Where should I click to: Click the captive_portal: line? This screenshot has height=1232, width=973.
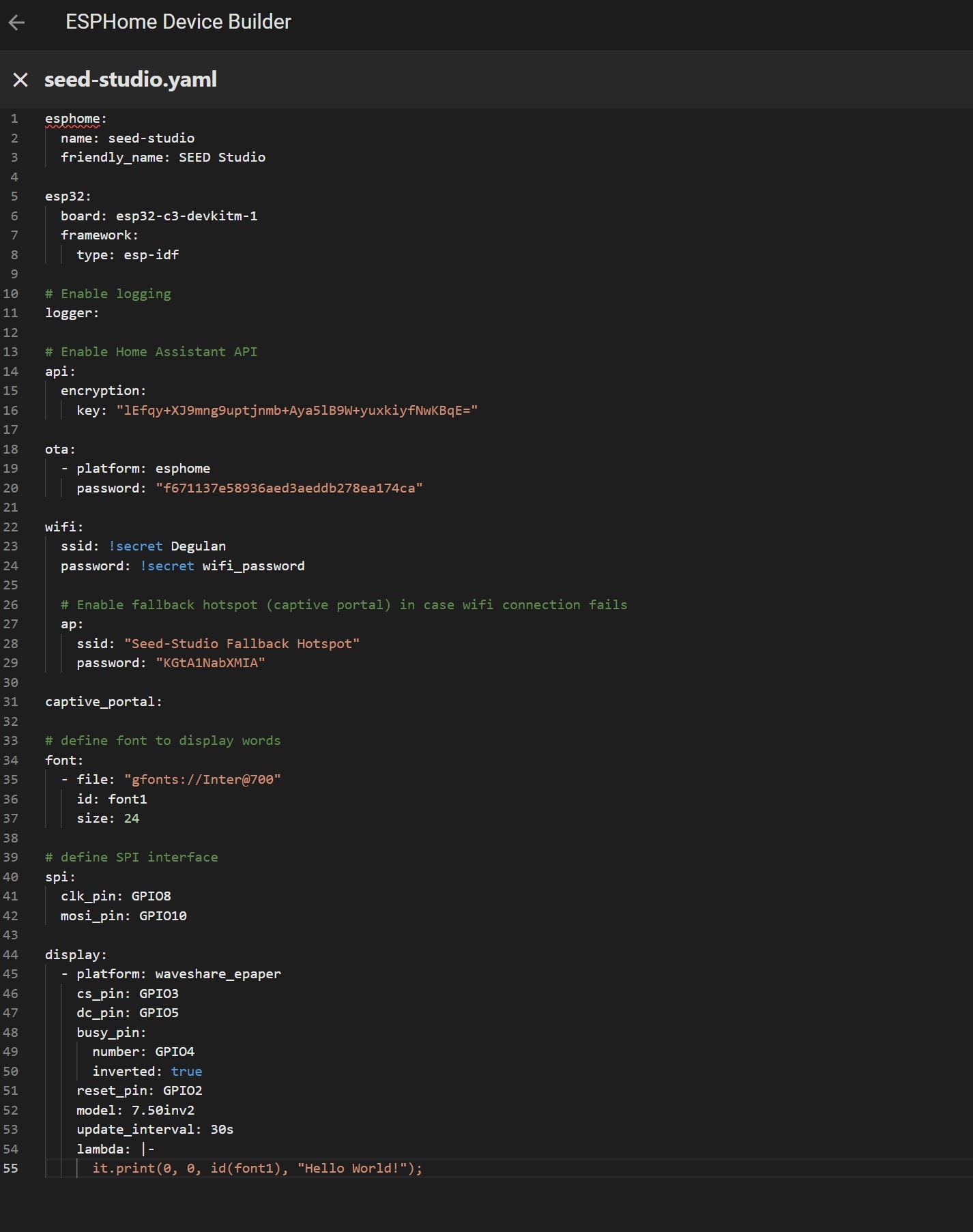(103, 702)
